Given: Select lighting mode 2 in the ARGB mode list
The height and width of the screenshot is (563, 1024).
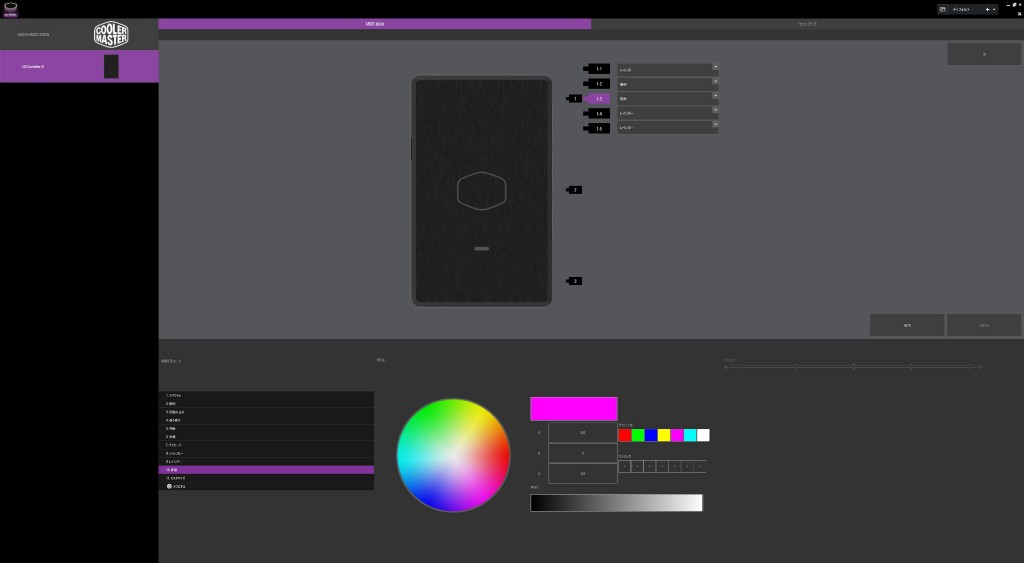Looking at the screenshot, I should click(266, 404).
